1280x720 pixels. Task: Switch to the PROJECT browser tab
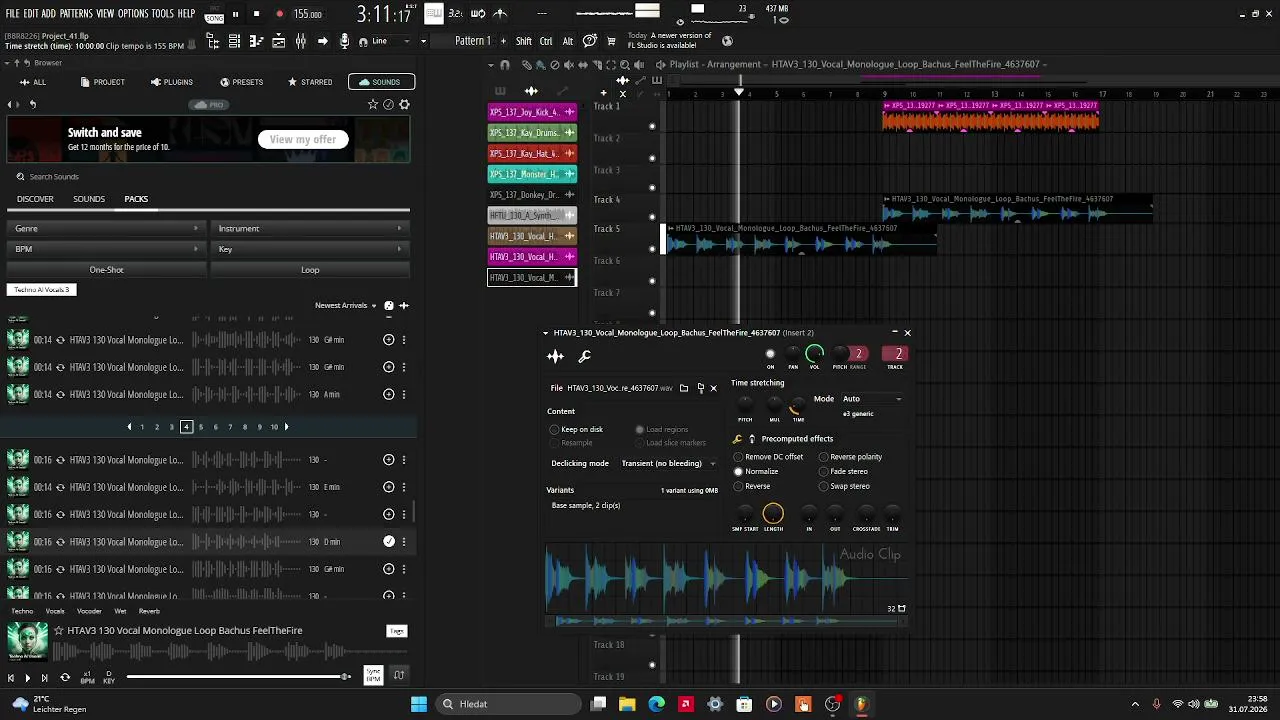point(103,82)
